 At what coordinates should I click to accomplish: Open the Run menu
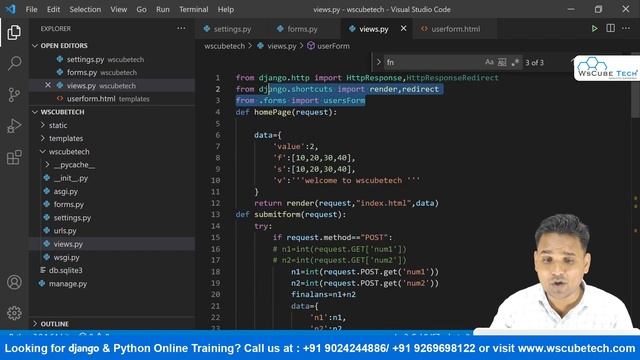click(x=162, y=9)
